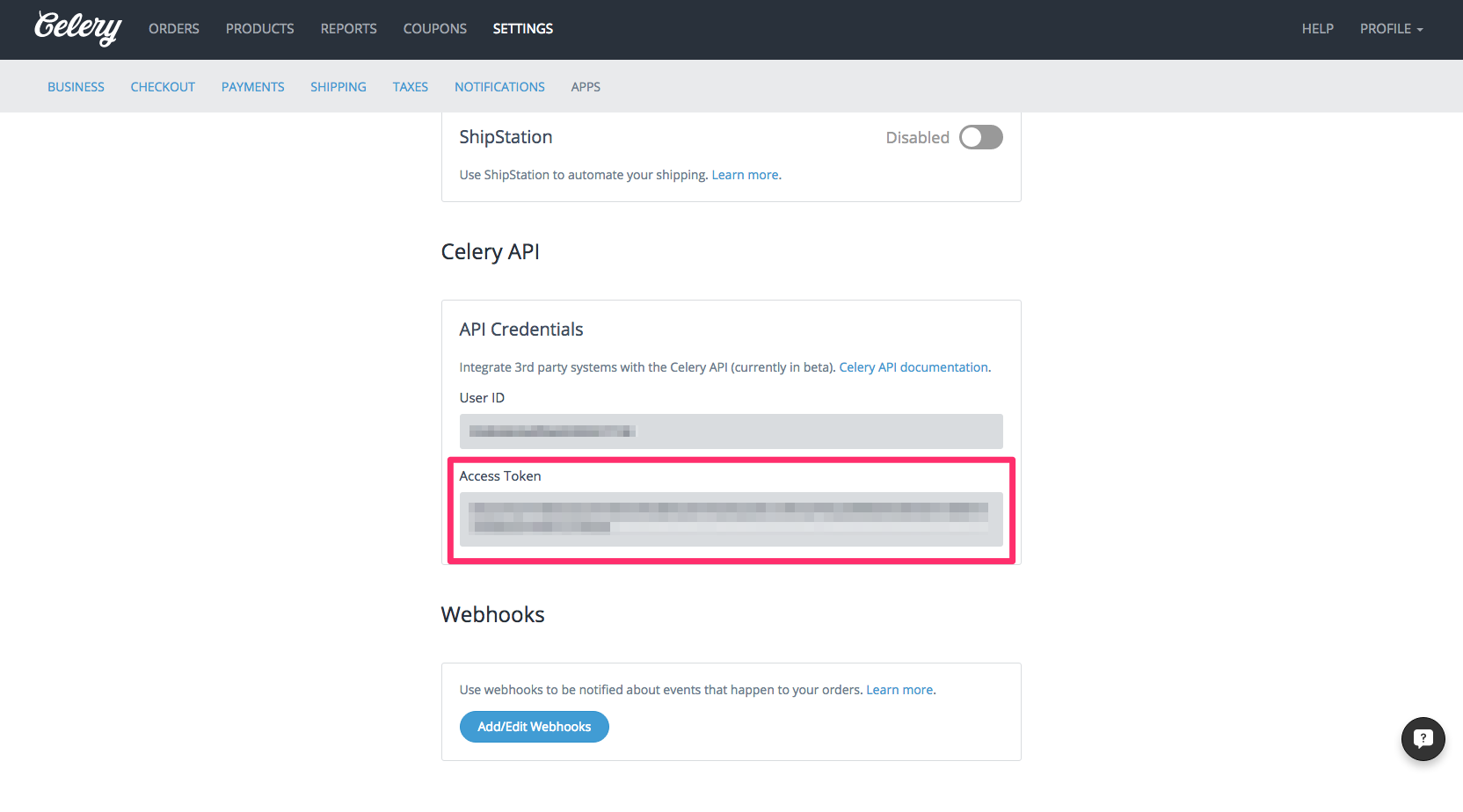The image size is (1463, 812).
Task: Click the Add/Edit Webhooks button
Action: pyautogui.click(x=535, y=727)
